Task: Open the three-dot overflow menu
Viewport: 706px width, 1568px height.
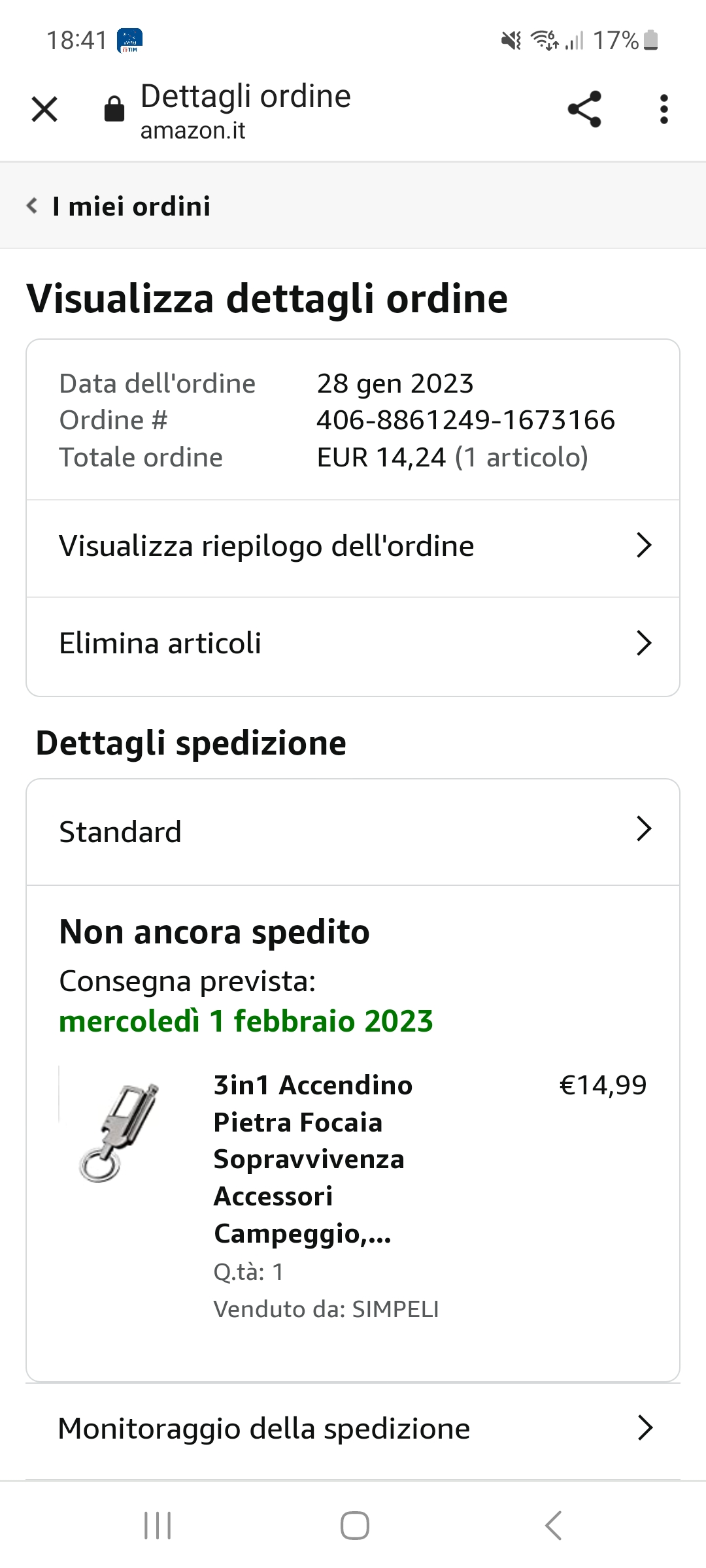Action: [664, 109]
